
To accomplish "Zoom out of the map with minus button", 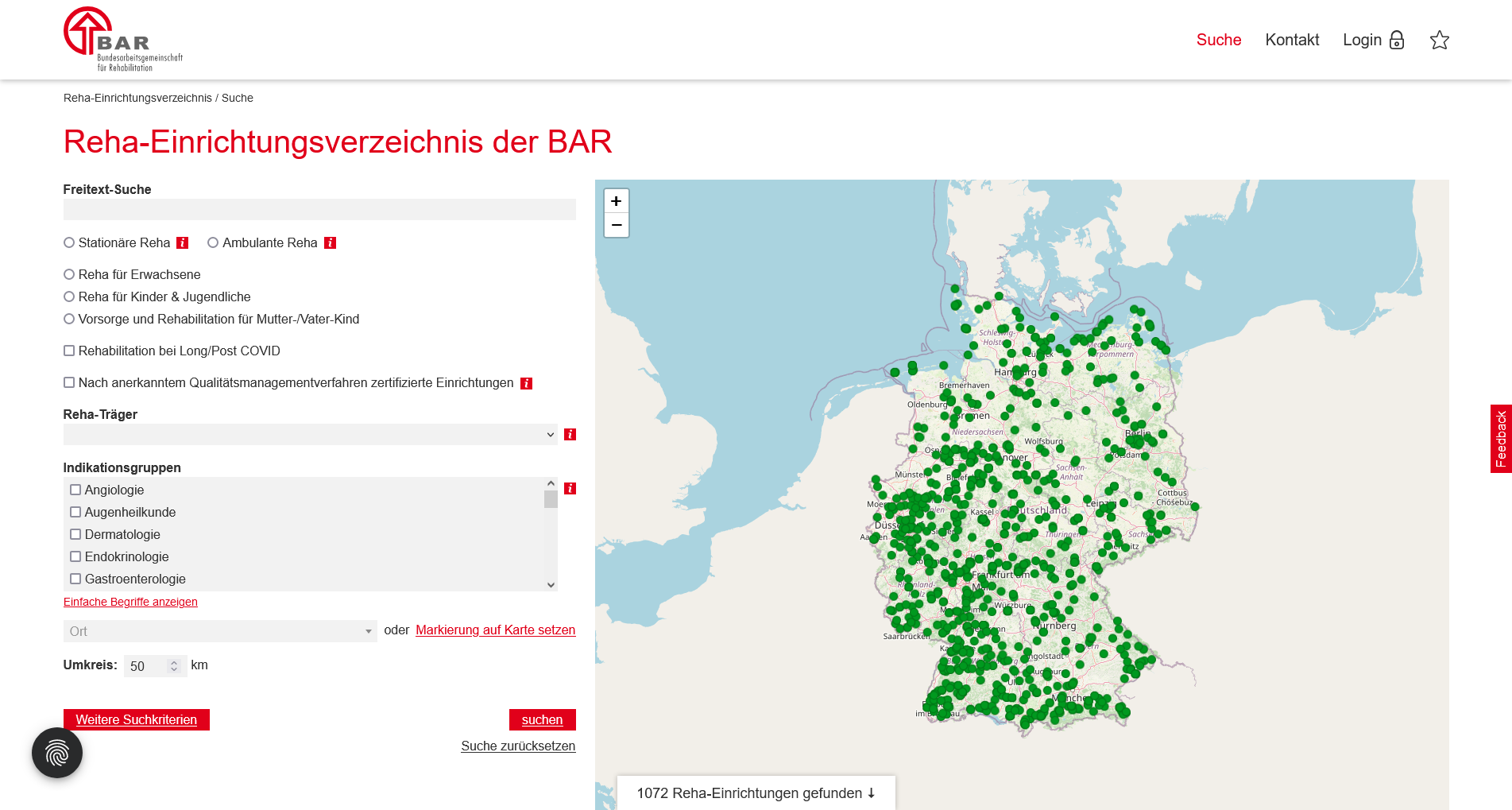I will coord(617,226).
